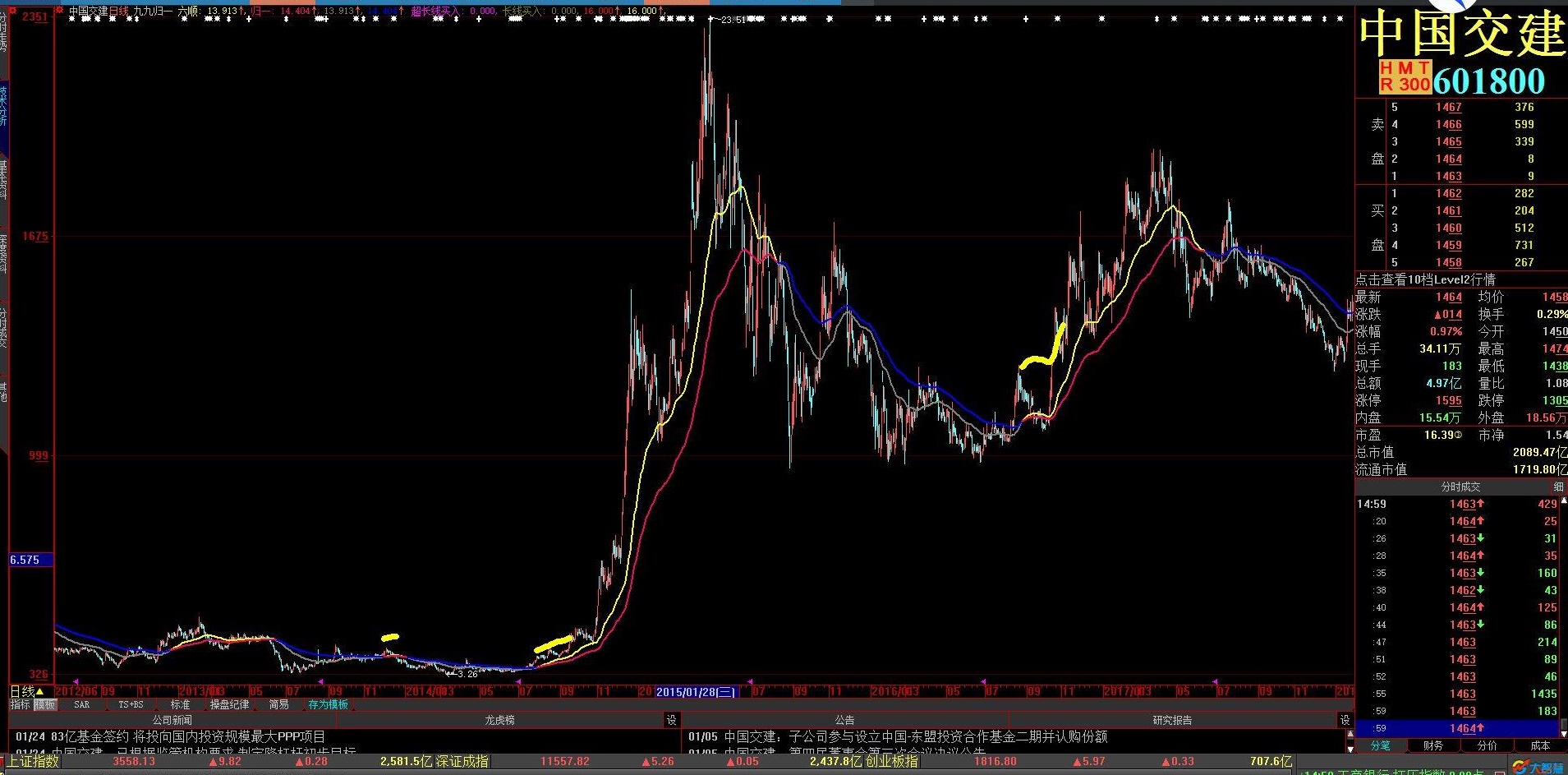Open the 研究报告 panel header

(x=1172, y=720)
